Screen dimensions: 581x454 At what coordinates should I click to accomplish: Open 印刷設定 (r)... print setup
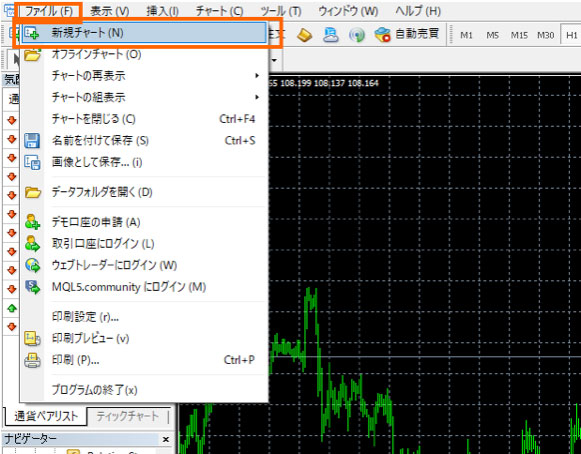[144, 317]
